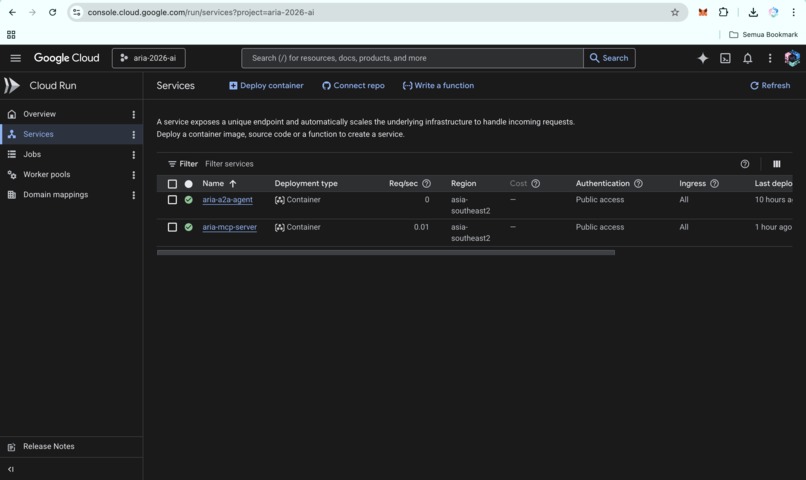Open the browser downloads icon

(x=753, y=12)
